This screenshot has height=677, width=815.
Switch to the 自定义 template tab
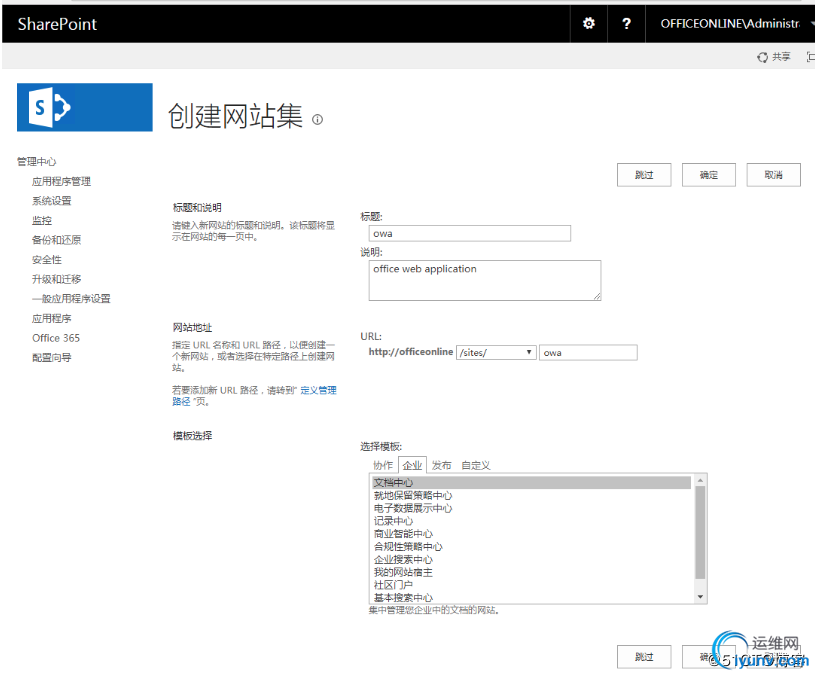pos(476,465)
